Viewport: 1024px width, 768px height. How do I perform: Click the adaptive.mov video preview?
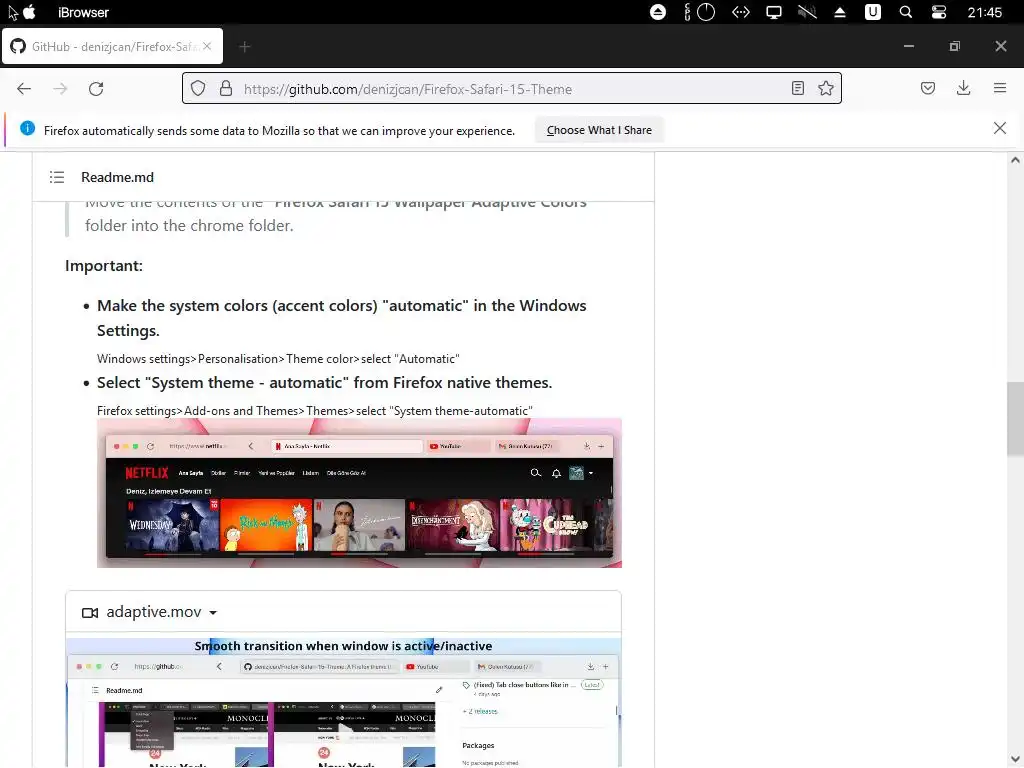click(x=344, y=702)
